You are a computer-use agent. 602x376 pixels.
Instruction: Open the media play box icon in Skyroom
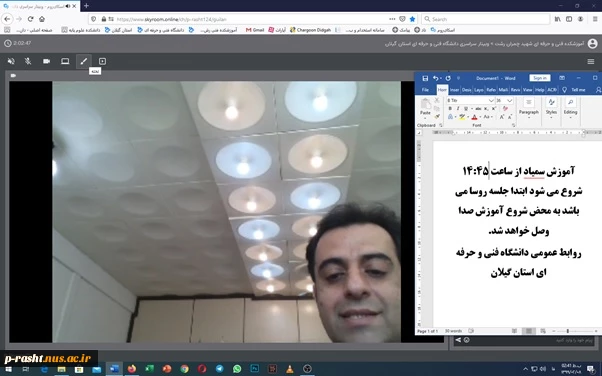coord(102,61)
